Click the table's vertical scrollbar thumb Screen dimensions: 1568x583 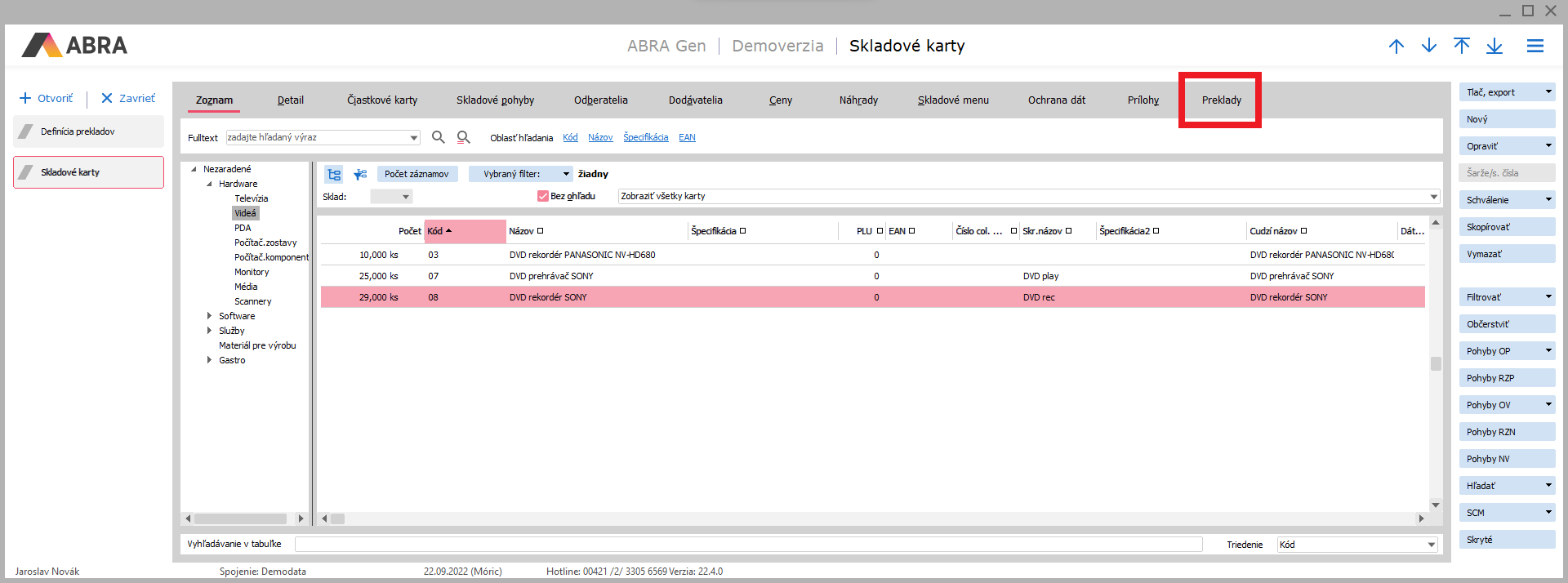1436,363
